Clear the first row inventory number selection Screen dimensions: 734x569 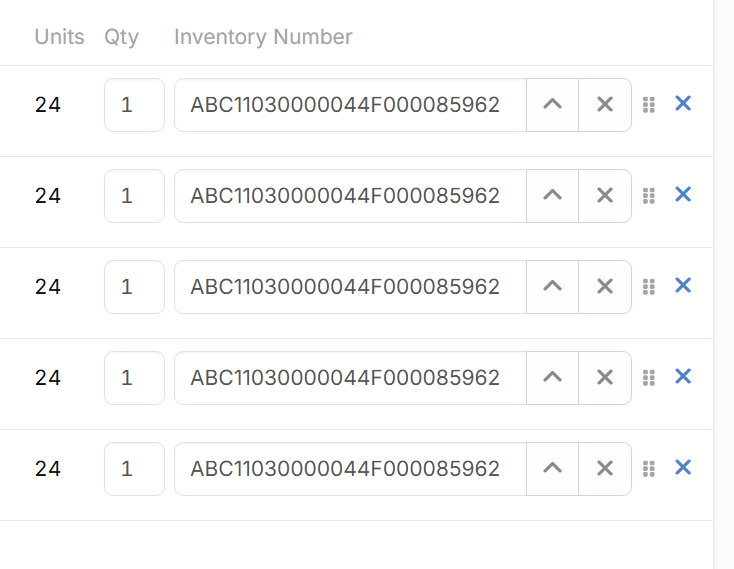[605, 105]
